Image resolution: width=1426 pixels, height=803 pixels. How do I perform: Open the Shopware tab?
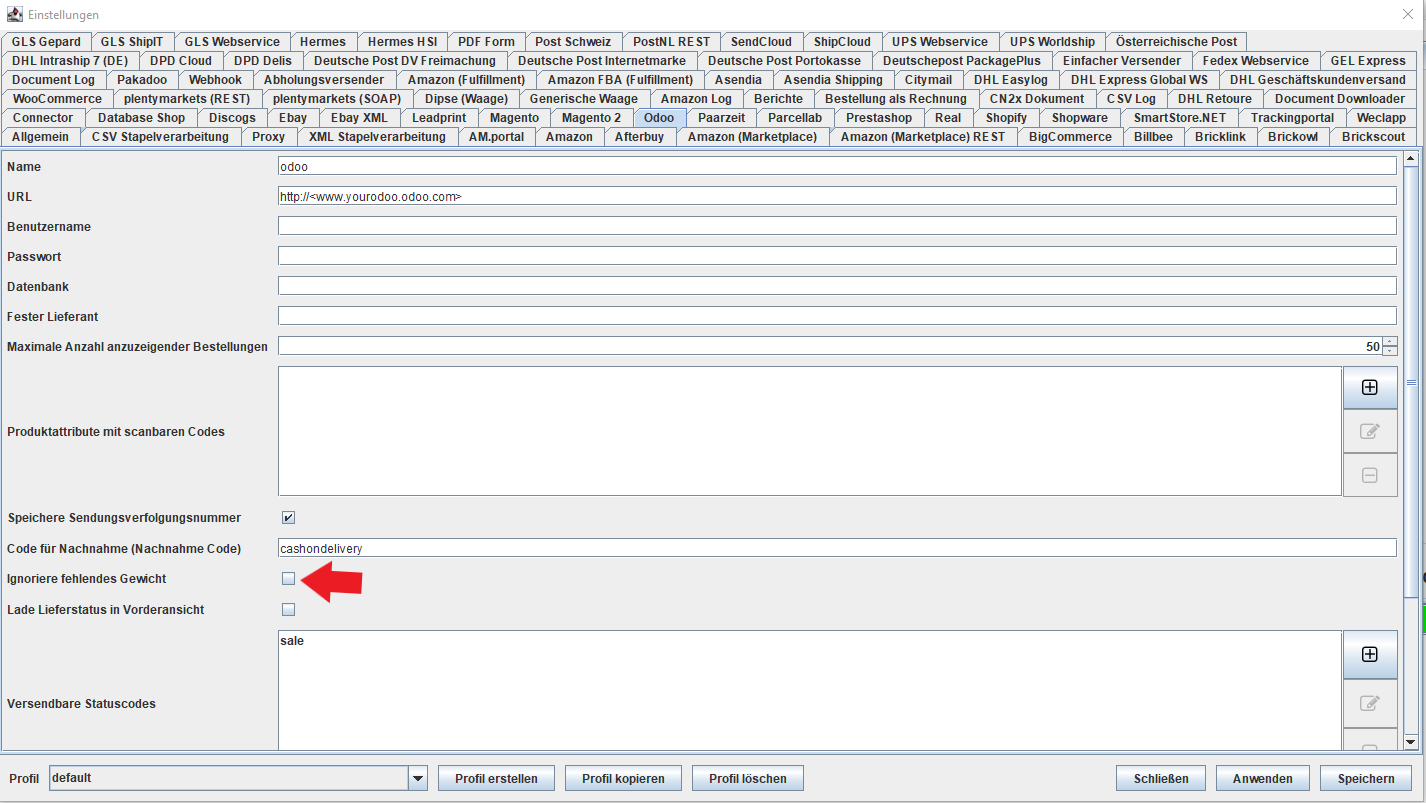point(1080,118)
